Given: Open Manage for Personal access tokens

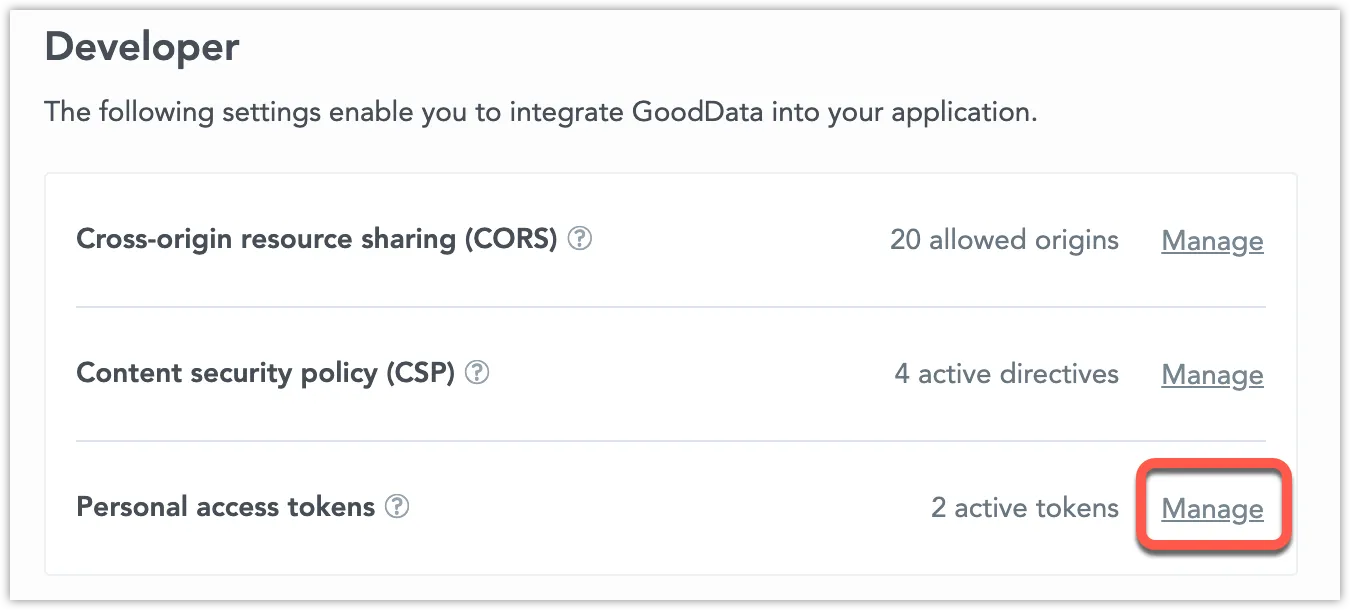Looking at the screenshot, I should click(x=1212, y=508).
